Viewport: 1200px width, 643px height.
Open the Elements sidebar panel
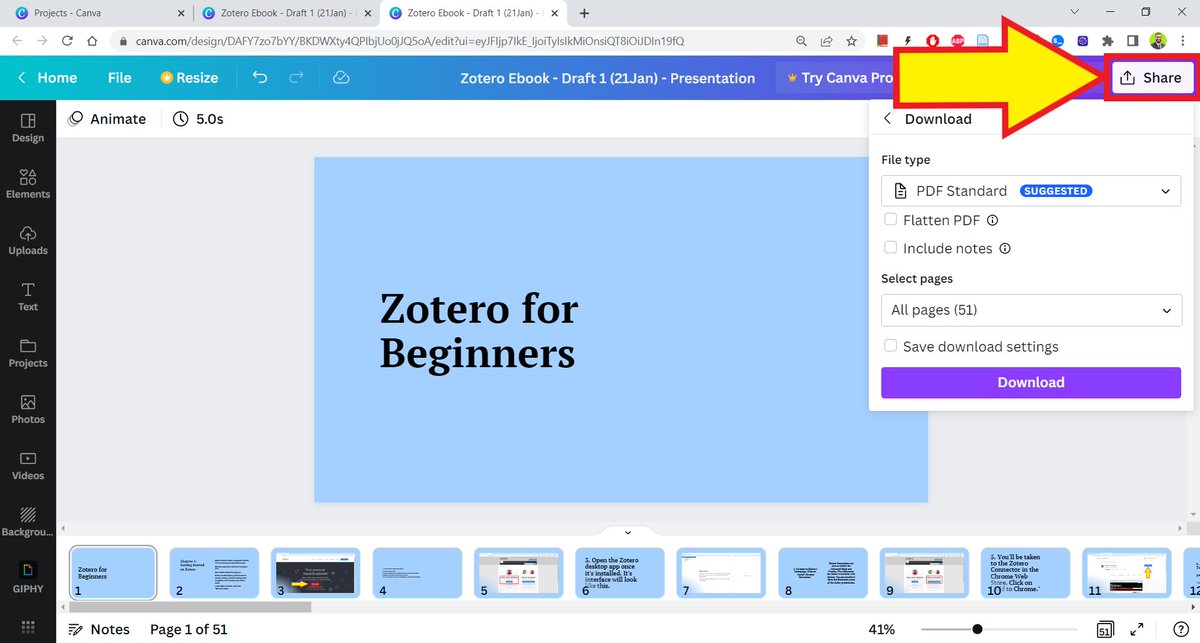point(28,182)
